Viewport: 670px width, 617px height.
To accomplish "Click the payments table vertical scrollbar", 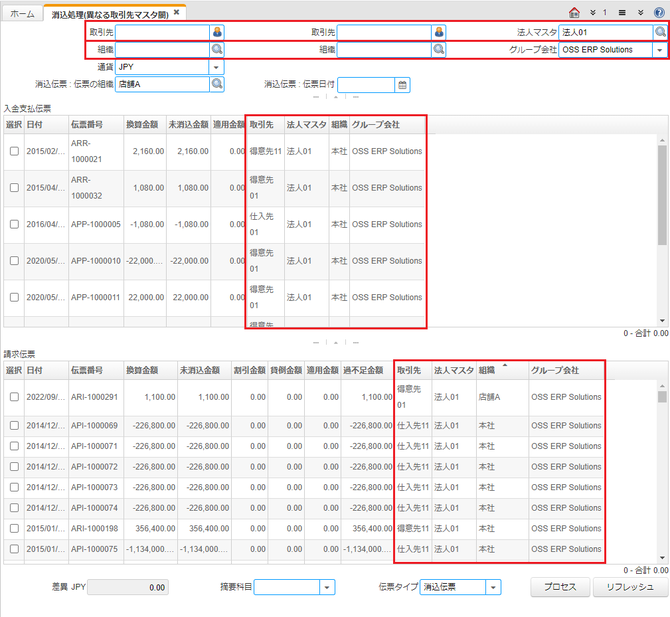I will click(662, 195).
